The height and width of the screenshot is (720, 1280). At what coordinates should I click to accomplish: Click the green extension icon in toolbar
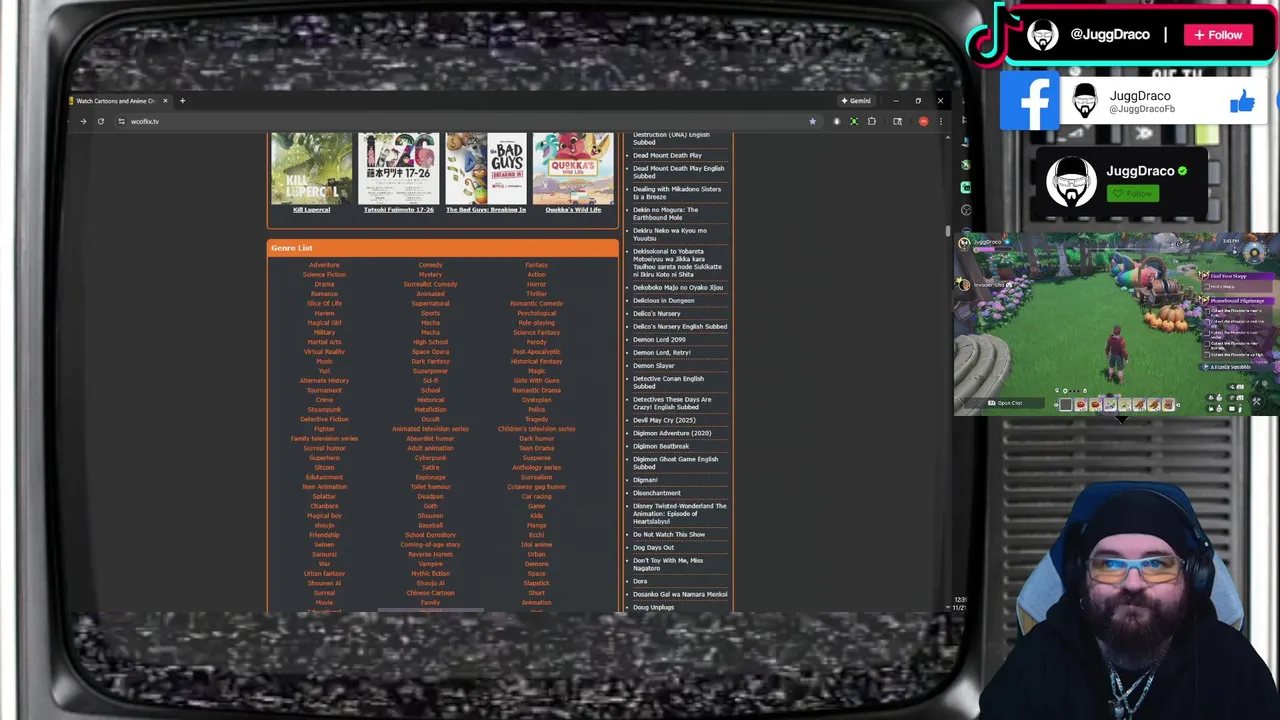pos(854,121)
